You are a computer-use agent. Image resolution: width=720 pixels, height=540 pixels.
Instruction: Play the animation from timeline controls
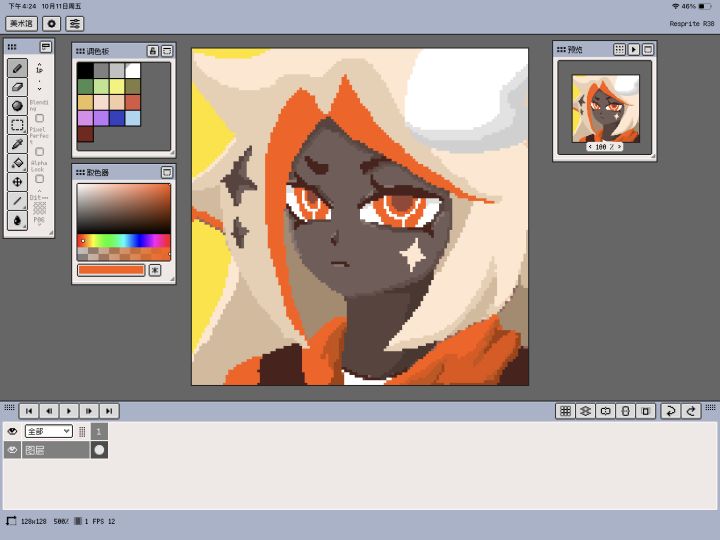click(69, 411)
